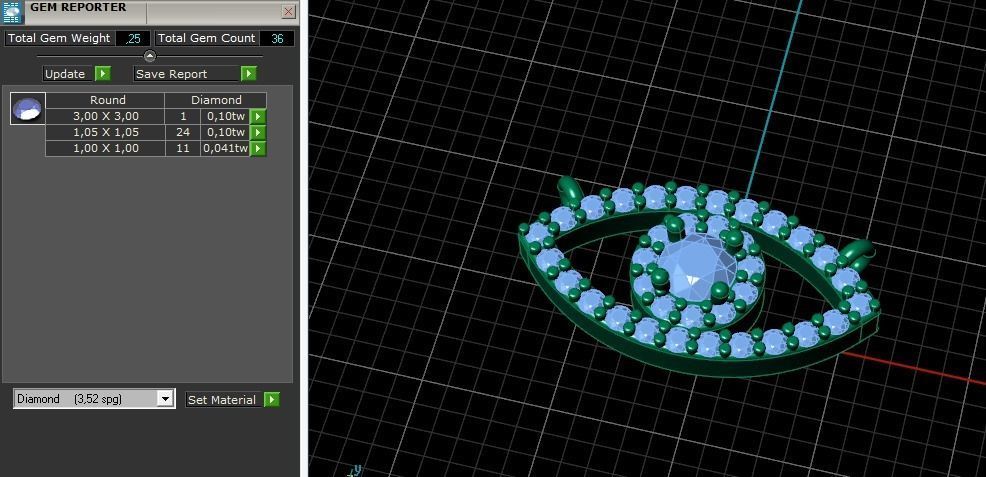The width and height of the screenshot is (986, 477).
Task: Select the 1,00 X 1,00 size cell
Action: [105, 148]
